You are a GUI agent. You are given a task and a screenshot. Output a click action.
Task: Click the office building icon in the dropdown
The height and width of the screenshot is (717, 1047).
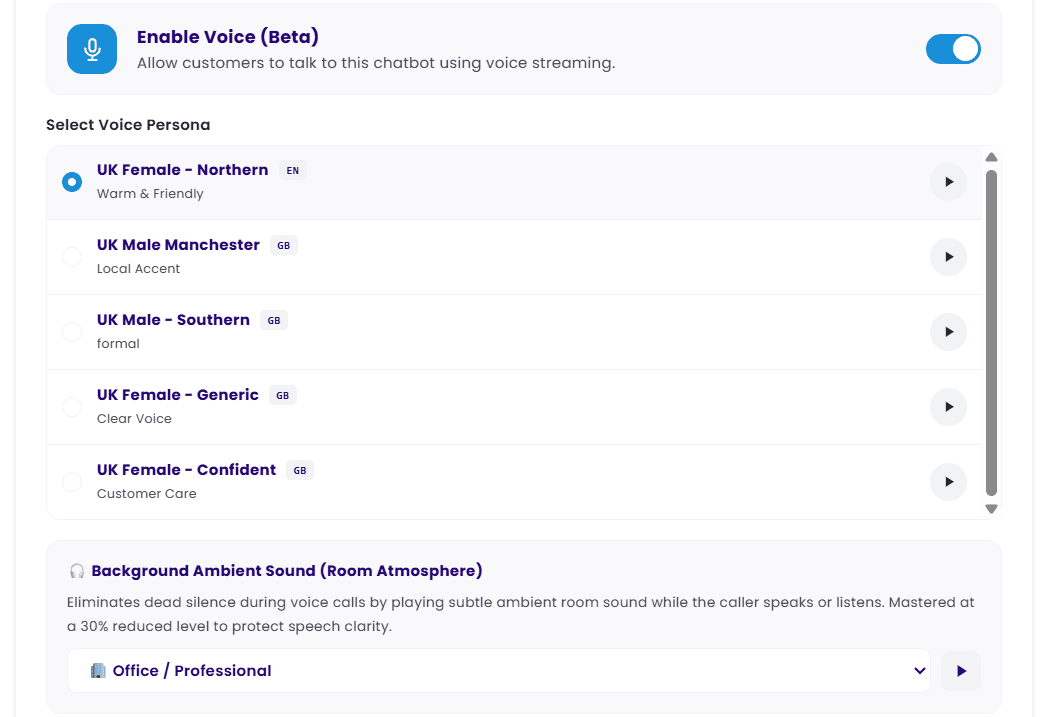(98, 671)
